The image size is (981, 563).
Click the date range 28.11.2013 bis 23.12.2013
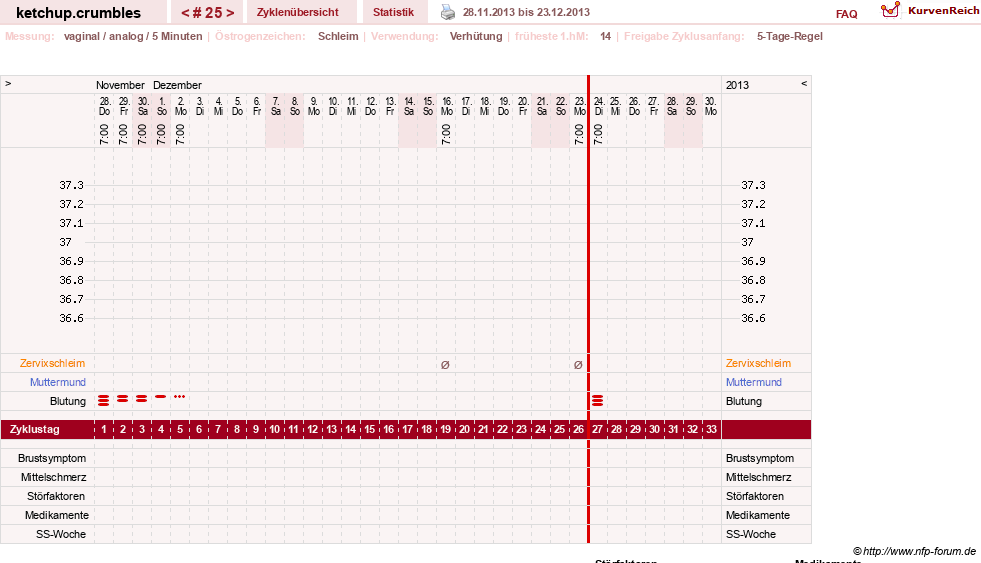tap(526, 12)
